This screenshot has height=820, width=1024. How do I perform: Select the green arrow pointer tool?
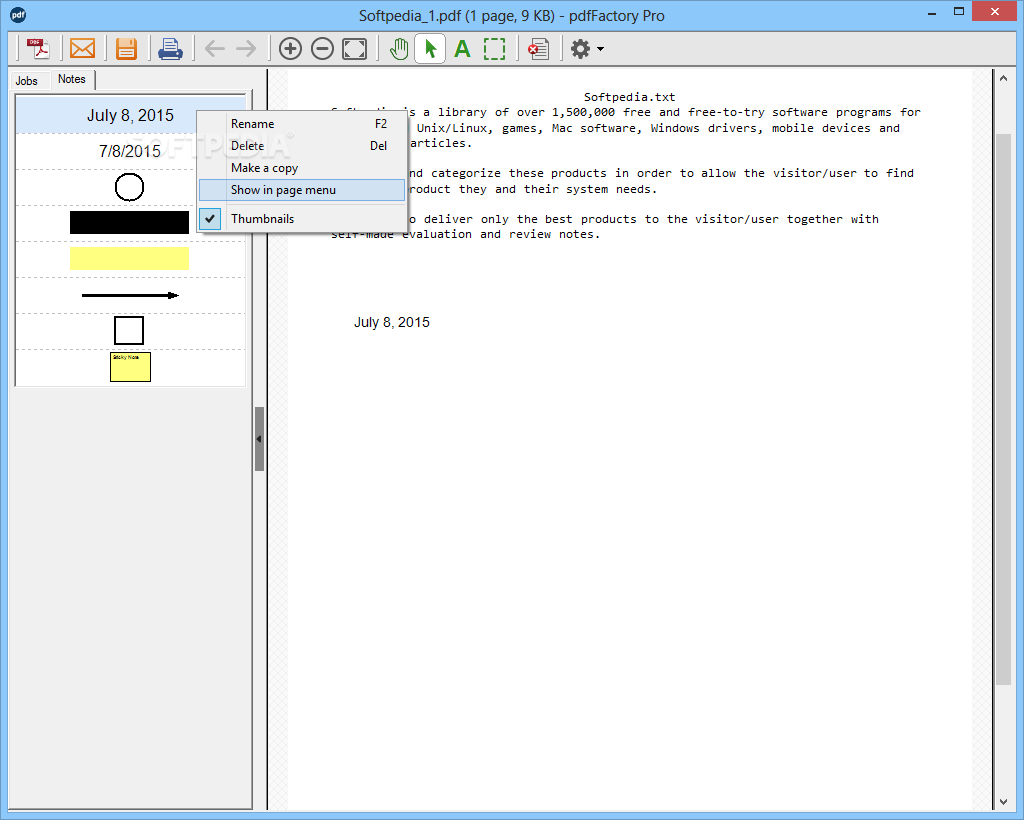click(430, 48)
